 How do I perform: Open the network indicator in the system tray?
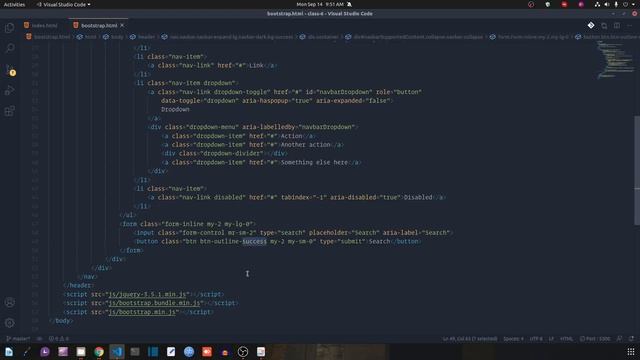[597, 4]
